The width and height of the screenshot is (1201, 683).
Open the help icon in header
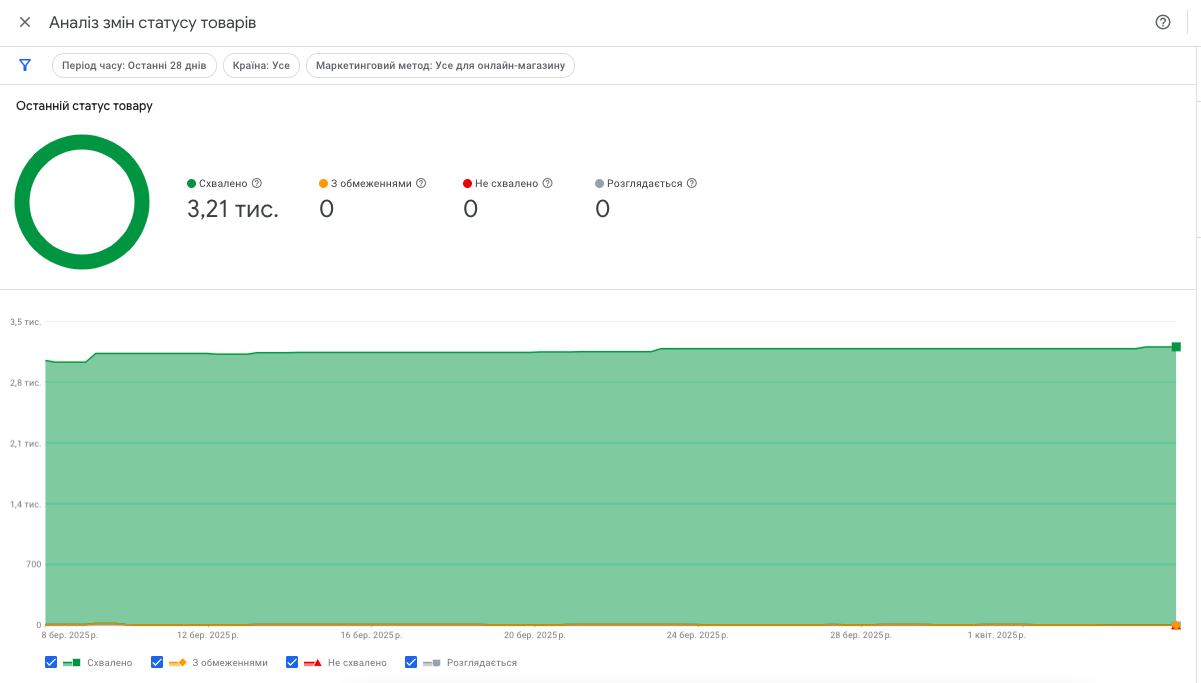coord(1163,22)
